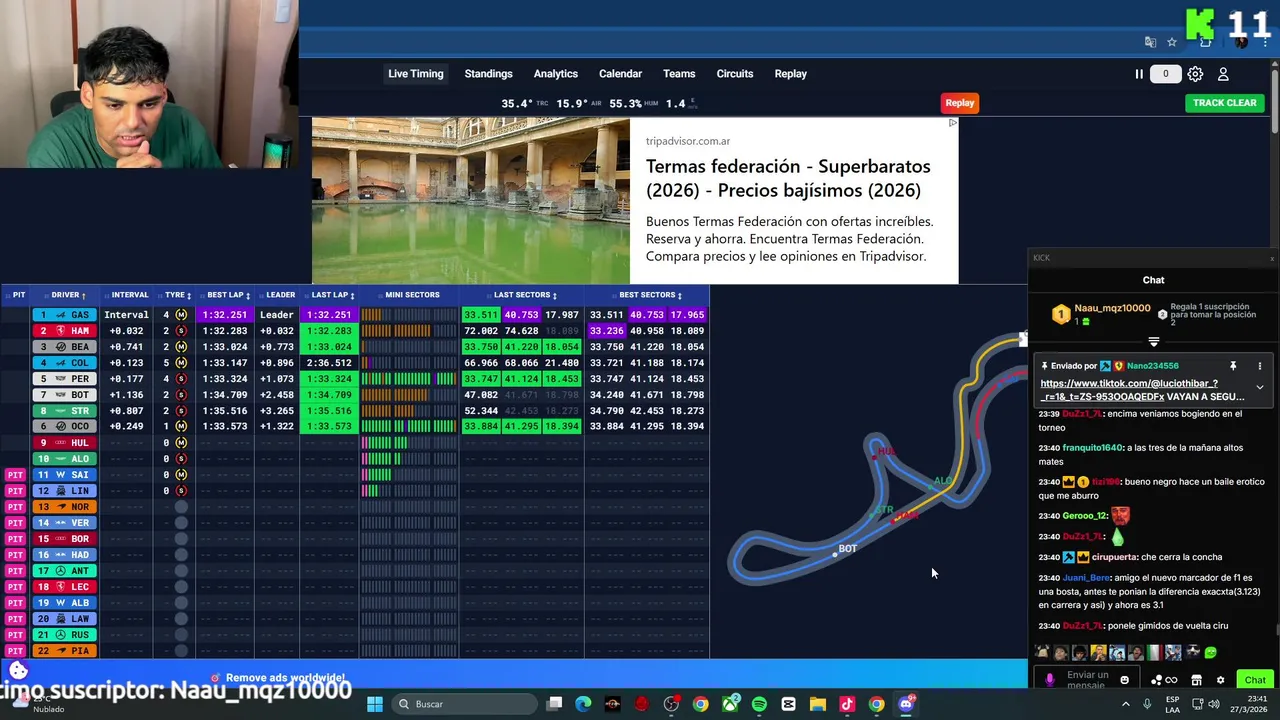1280x720 pixels.
Task: Open the Tripadvisor Termas federación ad headline
Action: pos(788,178)
